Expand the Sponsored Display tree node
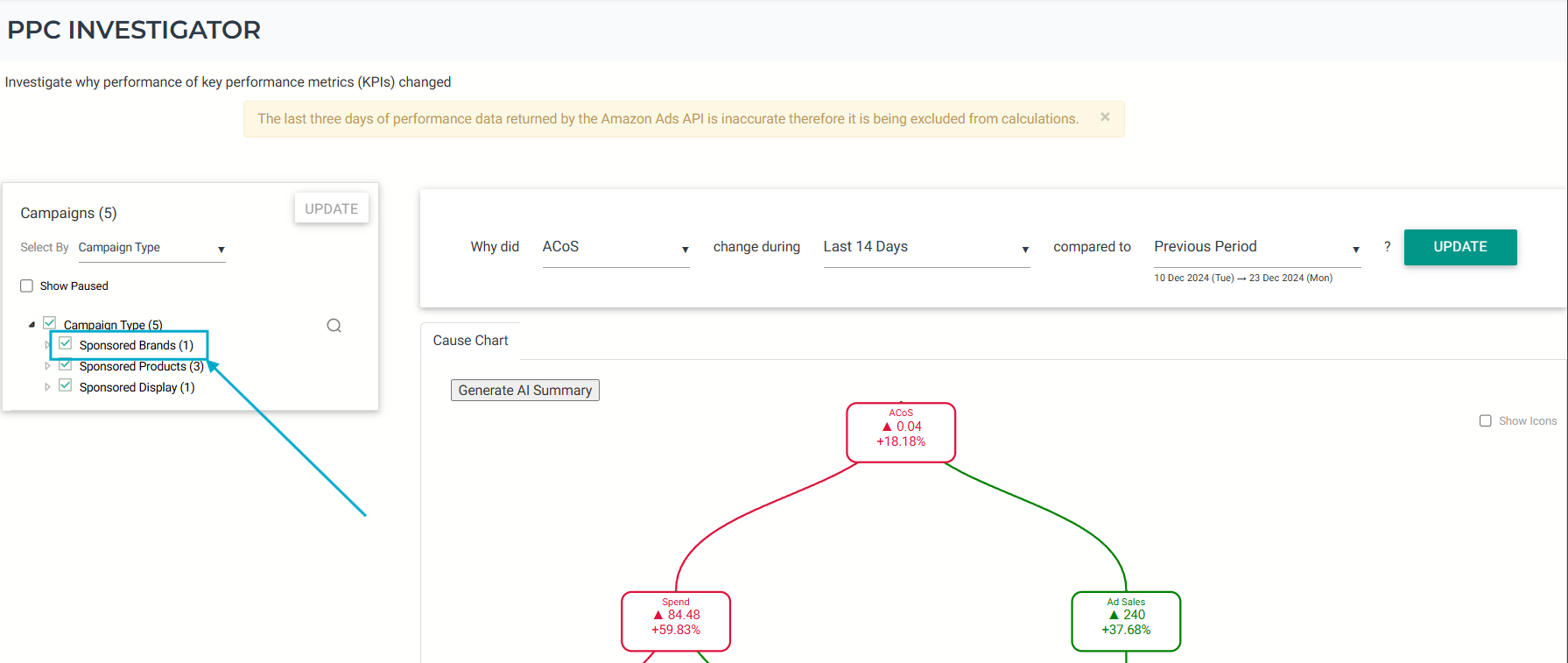1568x663 pixels. [x=47, y=387]
